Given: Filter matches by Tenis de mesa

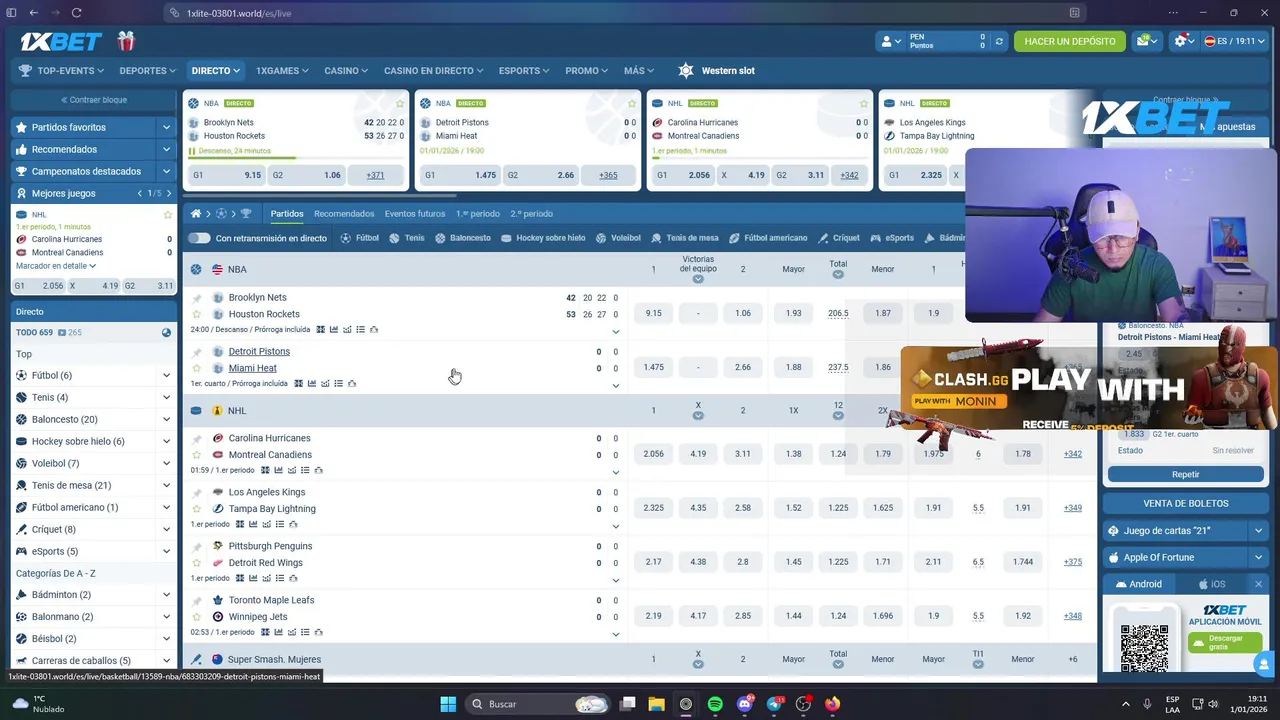Looking at the screenshot, I should coord(685,238).
